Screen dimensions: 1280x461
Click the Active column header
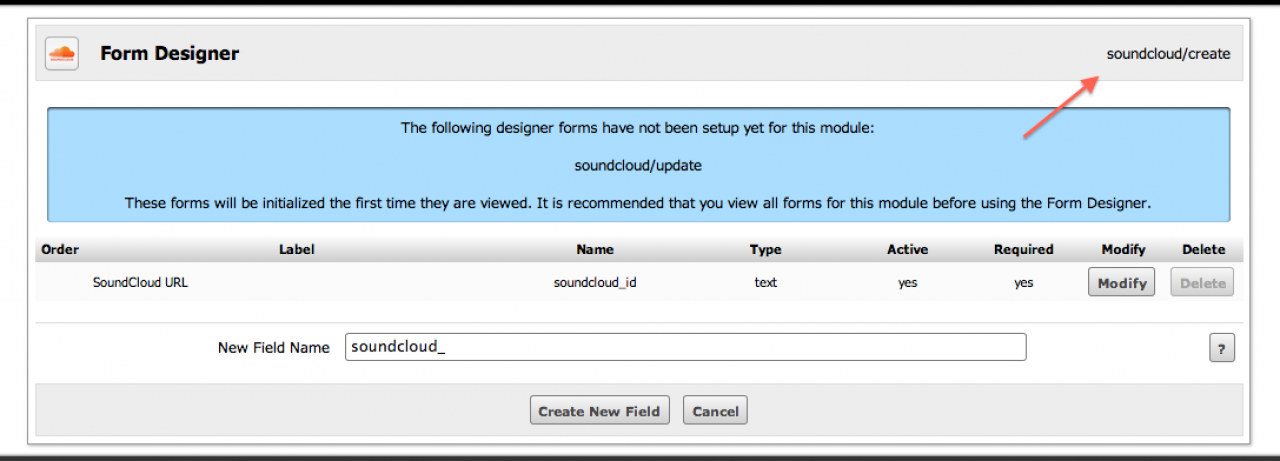(907, 249)
